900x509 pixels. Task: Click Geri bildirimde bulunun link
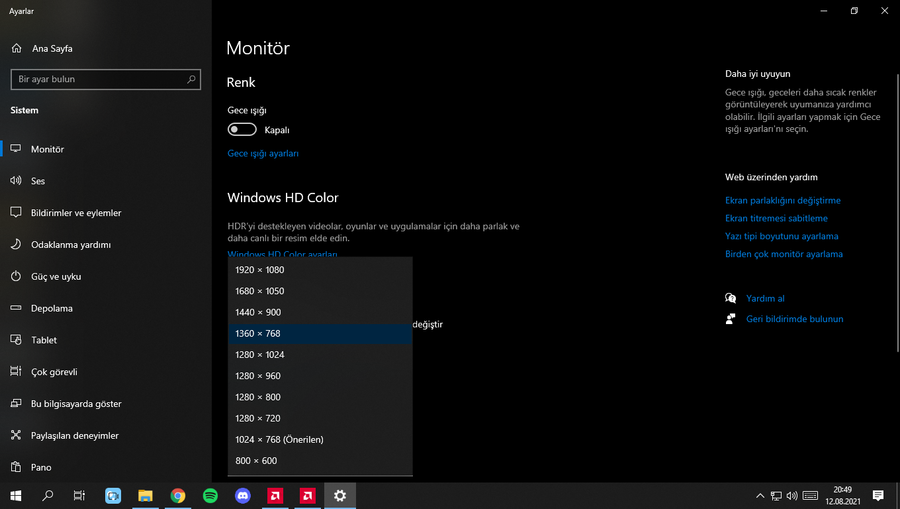pos(794,319)
